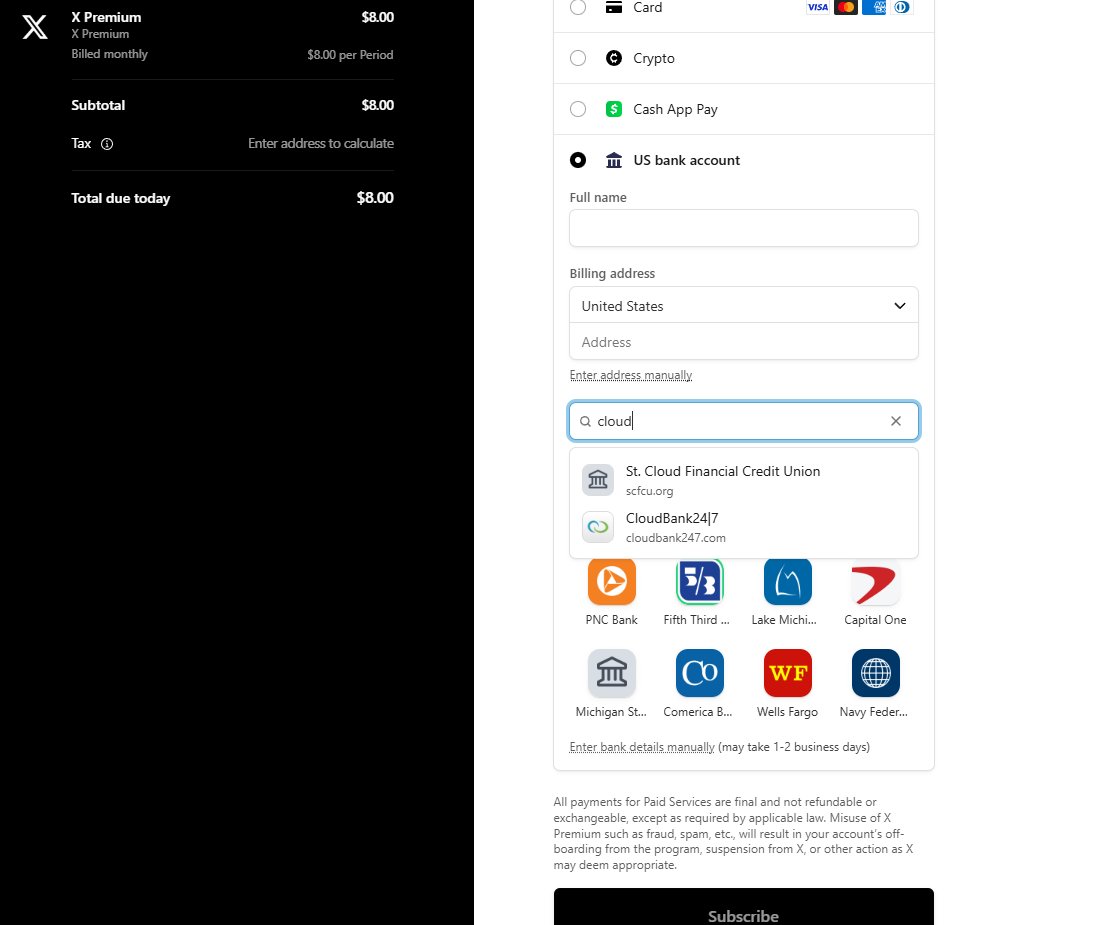The image size is (1093, 925).
Task: Click the search magnifier icon in bank search
Action: point(586,421)
